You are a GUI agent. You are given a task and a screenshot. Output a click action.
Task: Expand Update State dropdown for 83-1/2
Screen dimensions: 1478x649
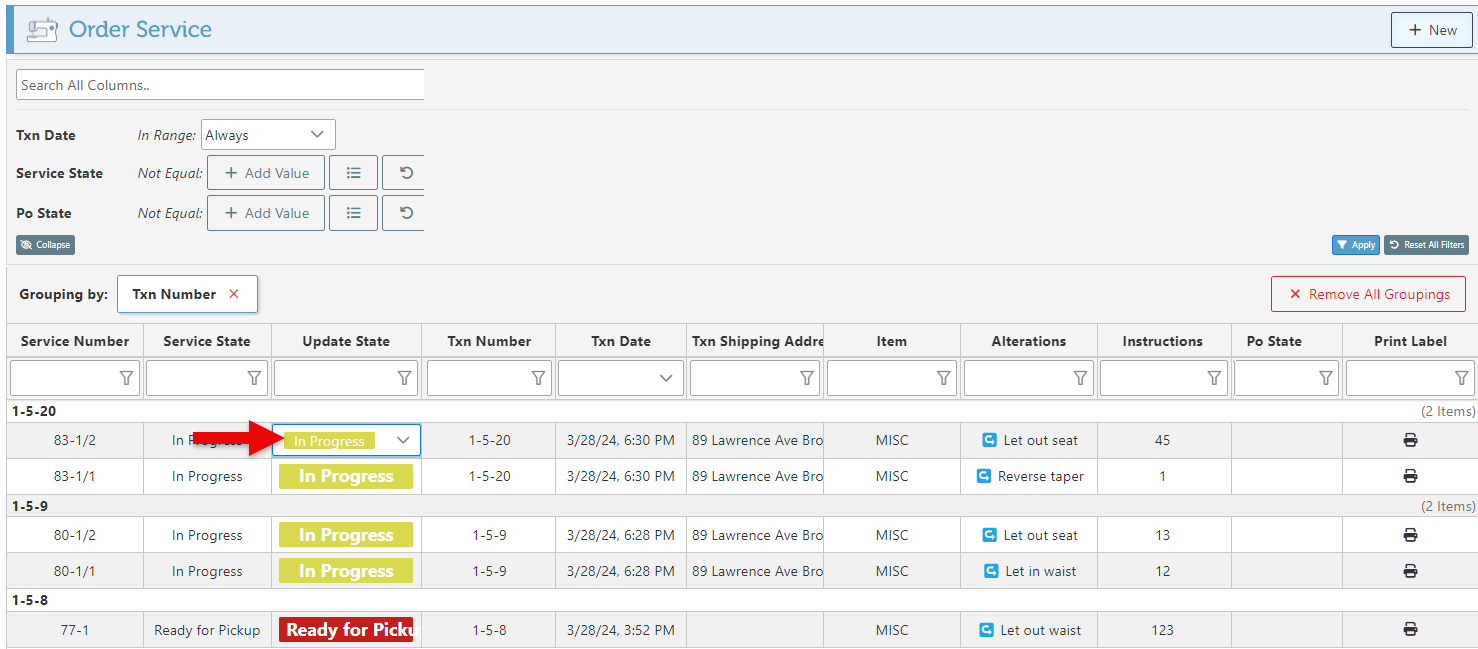[x=403, y=440]
